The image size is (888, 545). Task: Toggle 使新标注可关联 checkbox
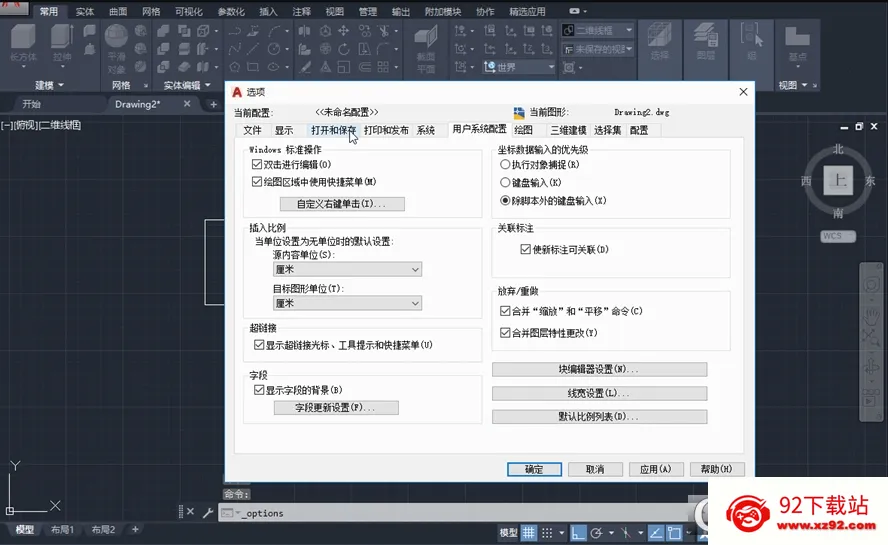526,249
